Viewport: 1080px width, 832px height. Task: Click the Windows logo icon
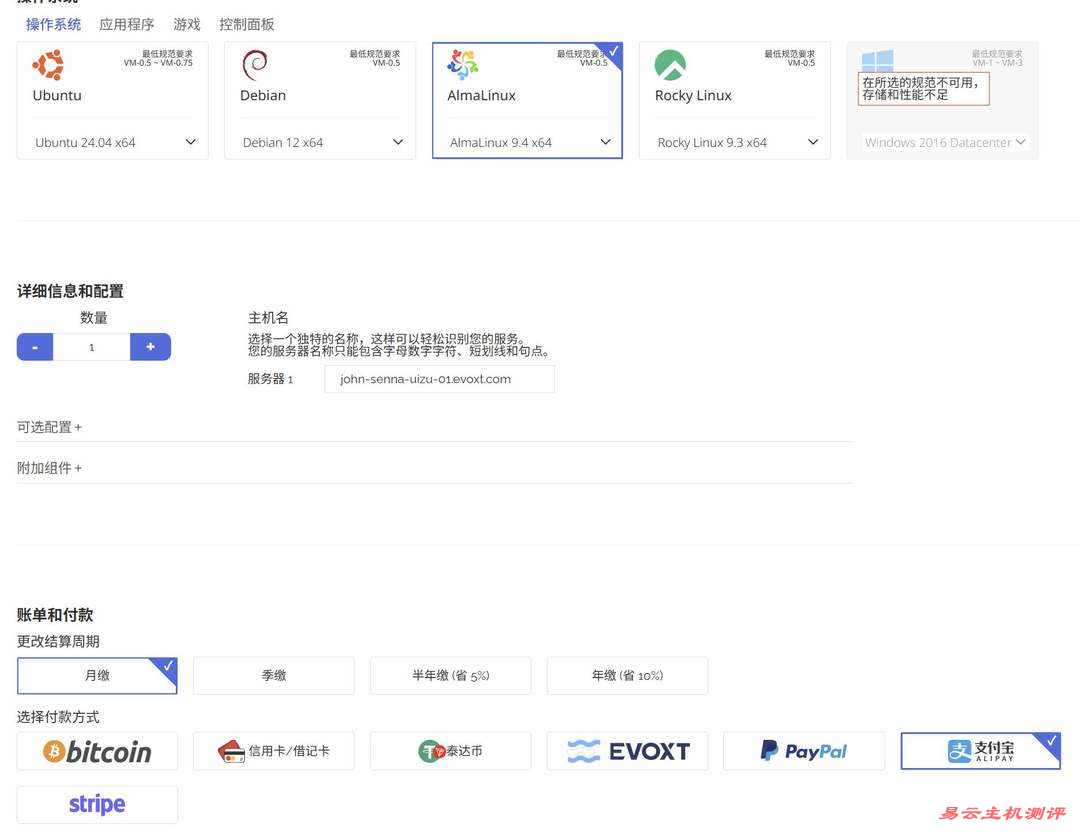[x=876, y=61]
